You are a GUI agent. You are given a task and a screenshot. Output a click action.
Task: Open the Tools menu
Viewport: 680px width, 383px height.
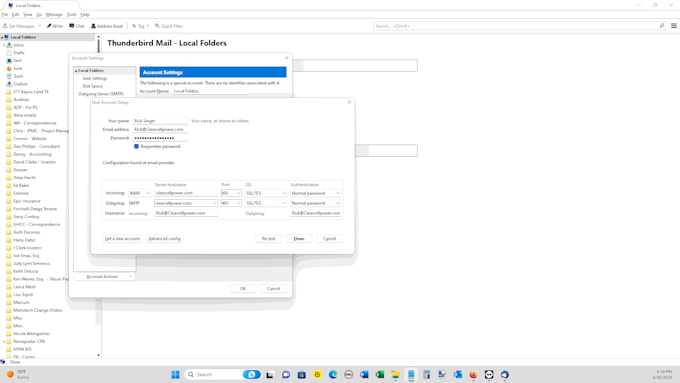(x=72, y=14)
